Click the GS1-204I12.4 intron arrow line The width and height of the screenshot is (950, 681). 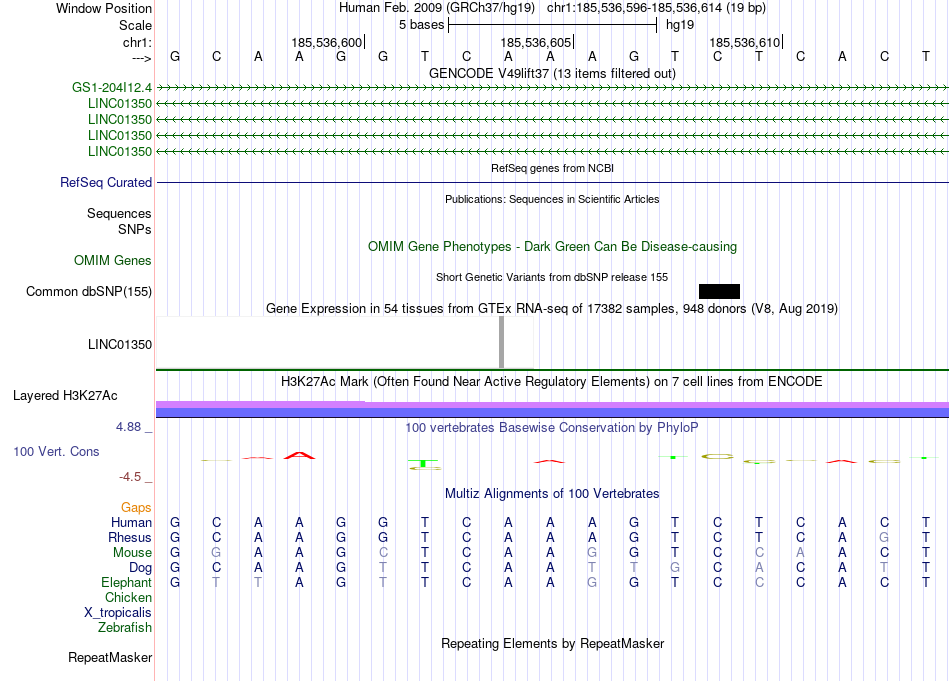click(x=552, y=88)
